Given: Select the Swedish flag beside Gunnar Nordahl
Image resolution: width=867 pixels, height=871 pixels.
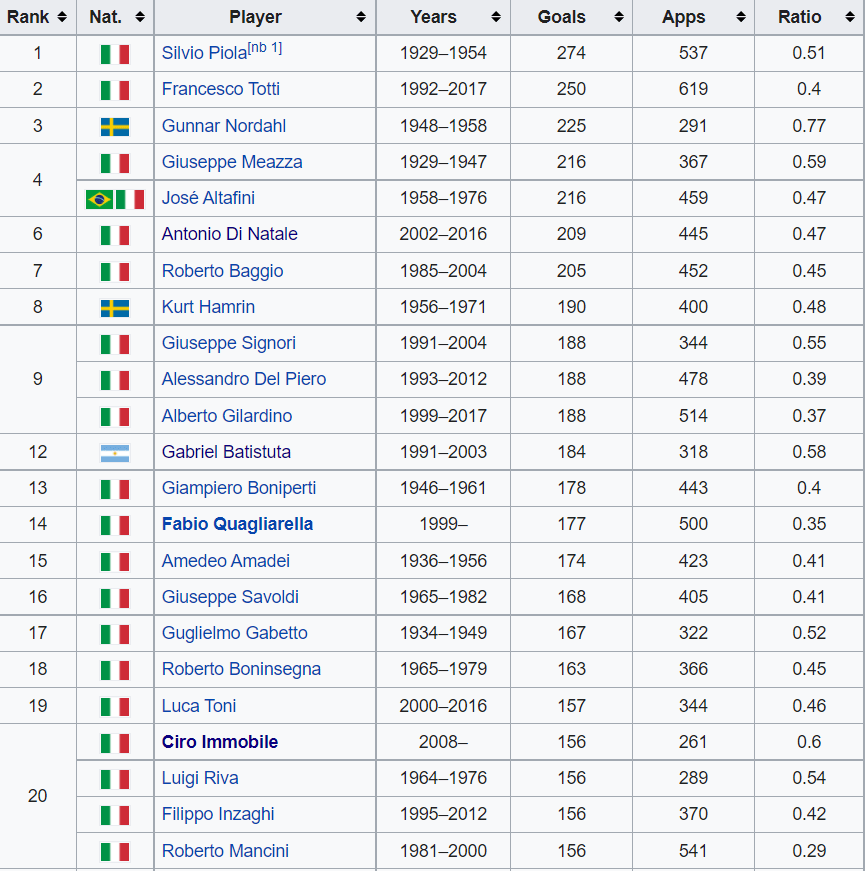Looking at the screenshot, I should tap(114, 126).
